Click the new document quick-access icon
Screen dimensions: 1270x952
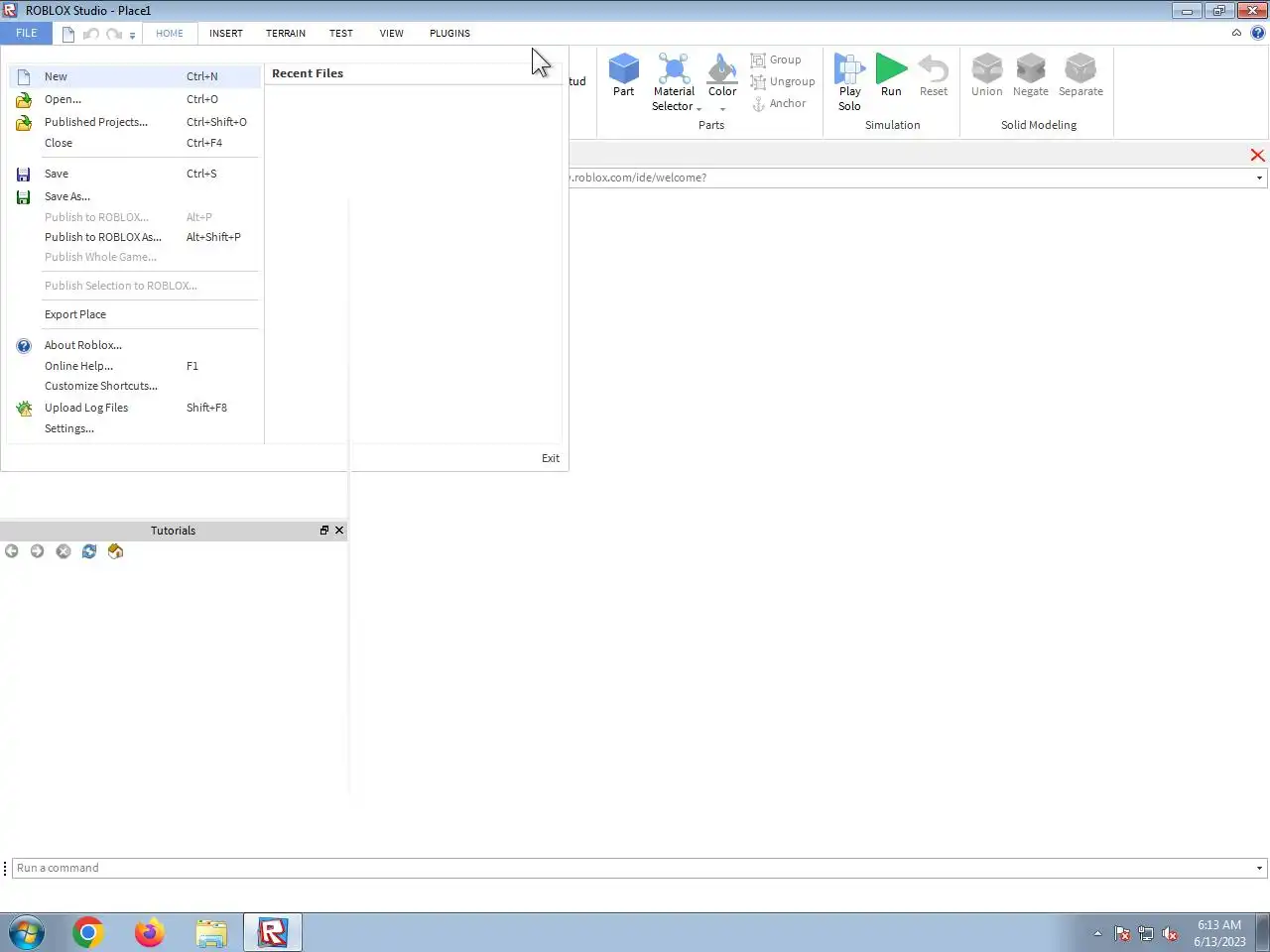click(x=68, y=34)
